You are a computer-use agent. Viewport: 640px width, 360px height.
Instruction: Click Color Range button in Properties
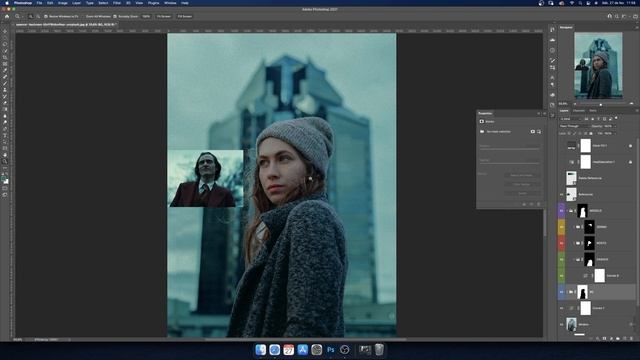point(522,184)
